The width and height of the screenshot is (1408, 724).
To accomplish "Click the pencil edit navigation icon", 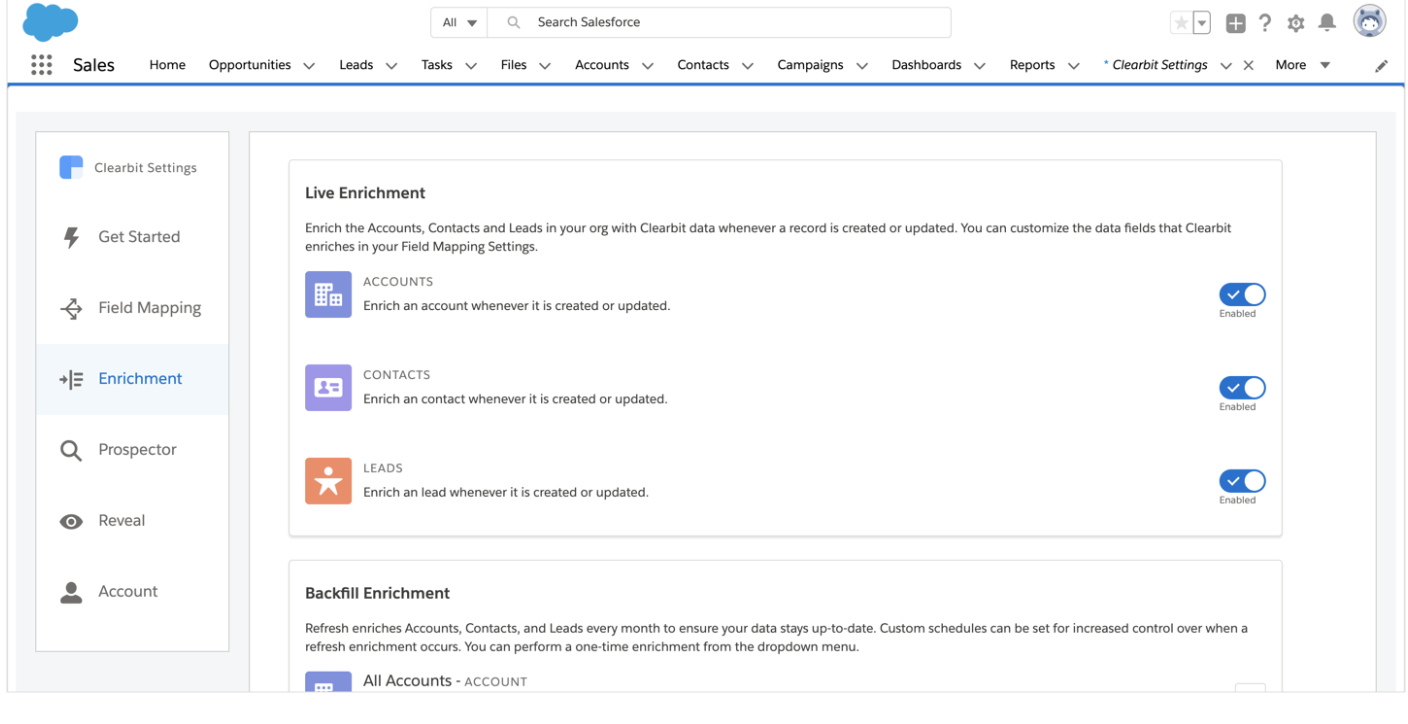I will 1381,66.
